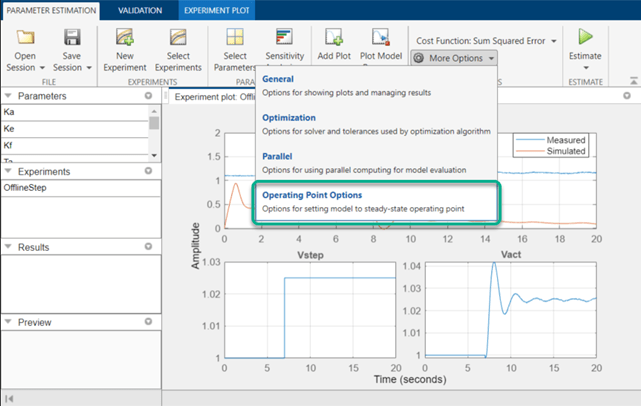Choose Operating Point Options menu entry

(x=376, y=202)
